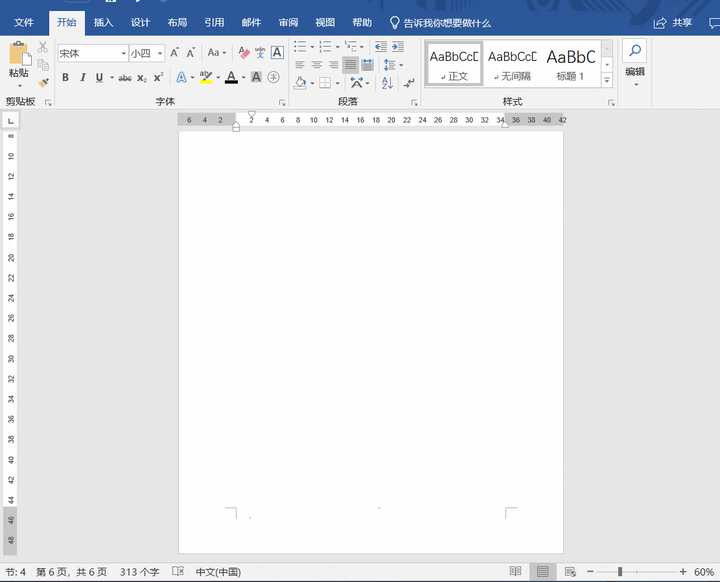The image size is (720, 582).
Task: Apply the Normal (正文) style
Action: (454, 64)
